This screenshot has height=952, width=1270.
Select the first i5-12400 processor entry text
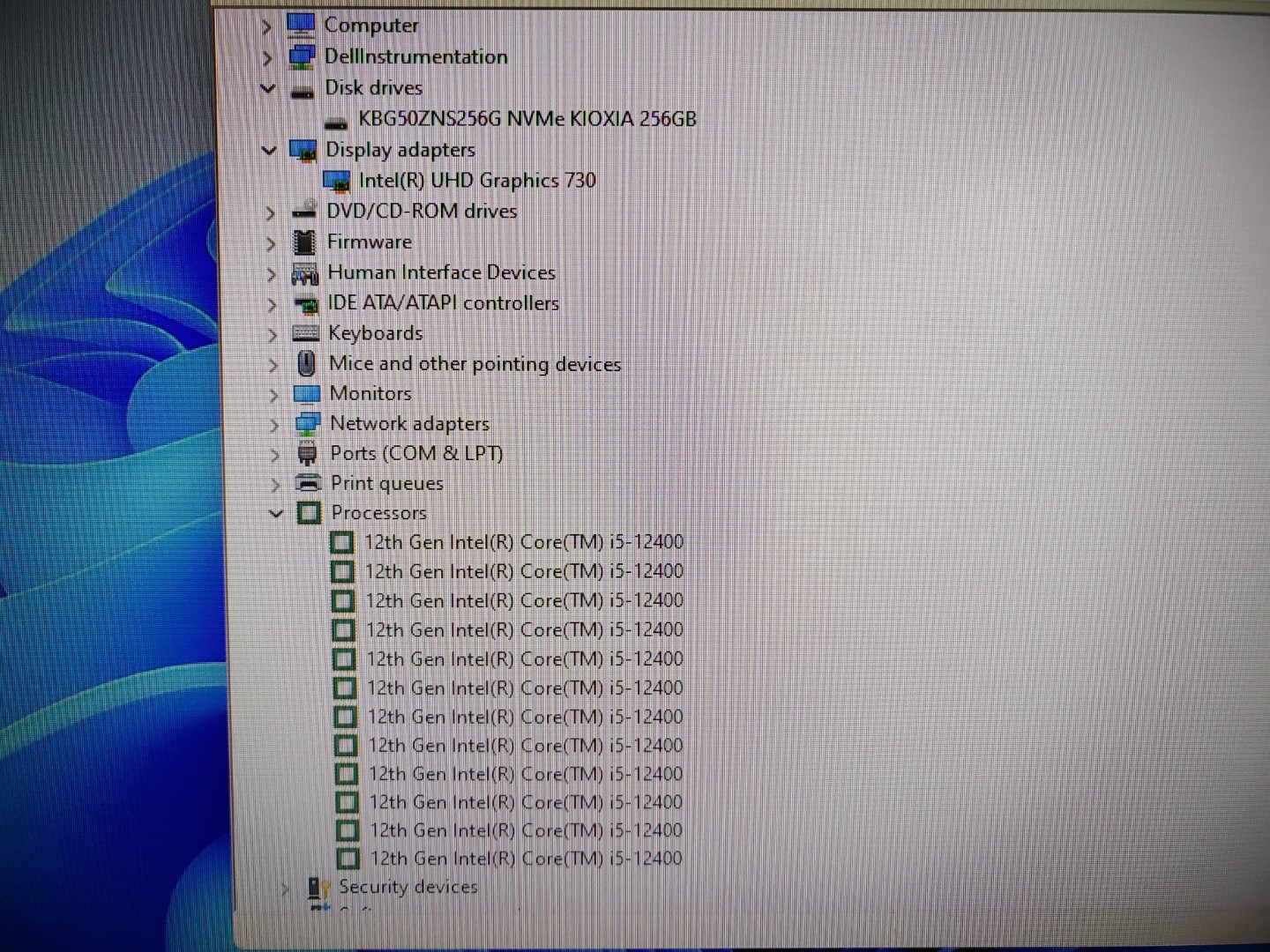(x=524, y=542)
